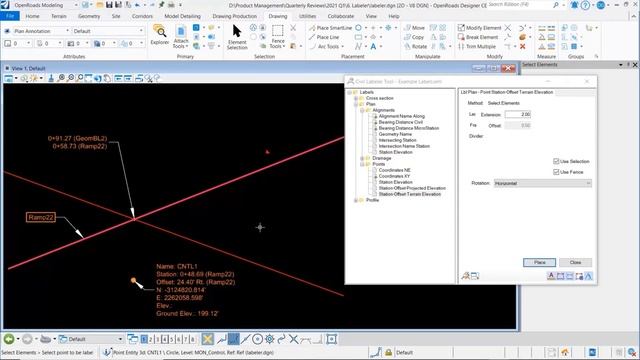This screenshot has width=640, height=360.
Task: Click the Close button in labeler
Action: [x=575, y=262]
